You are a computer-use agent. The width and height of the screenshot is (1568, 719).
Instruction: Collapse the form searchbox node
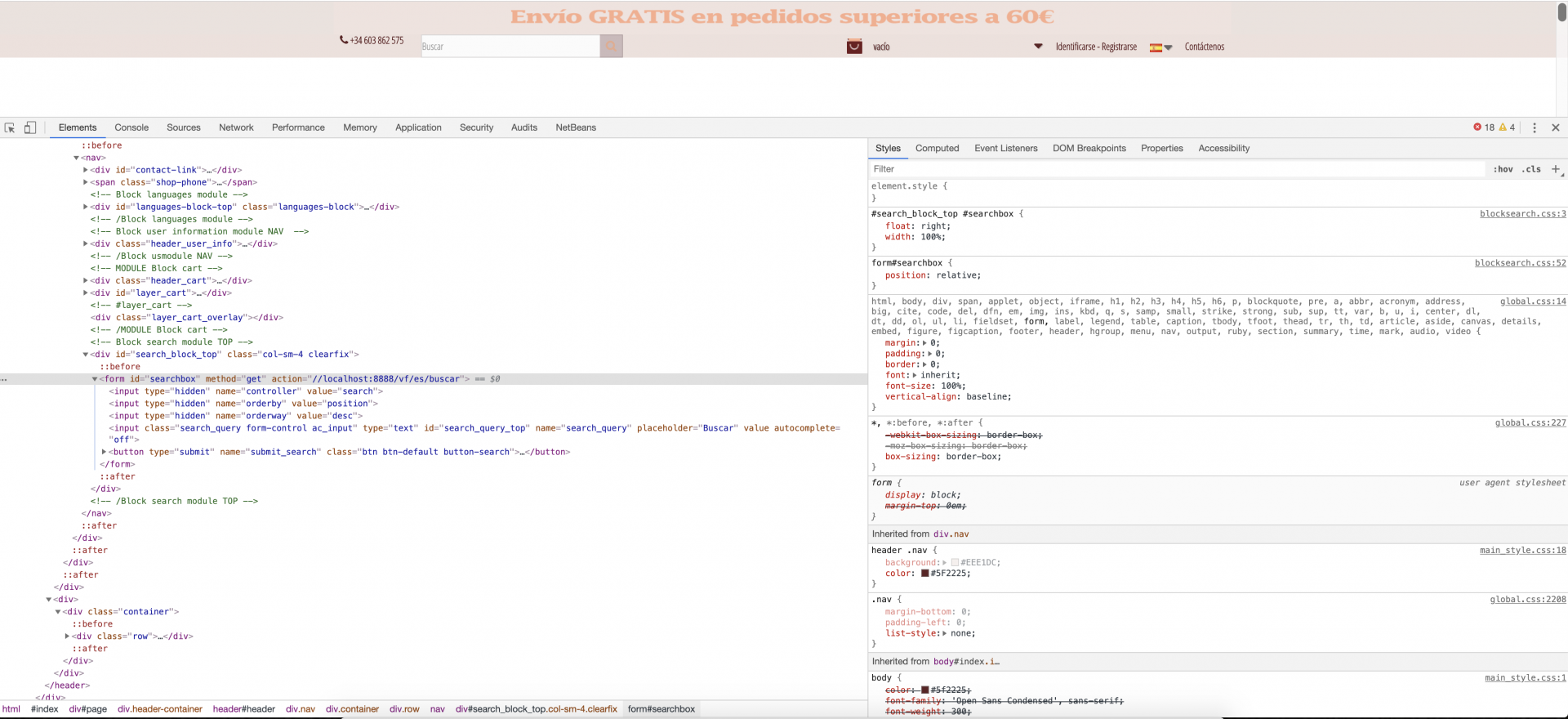pos(95,379)
